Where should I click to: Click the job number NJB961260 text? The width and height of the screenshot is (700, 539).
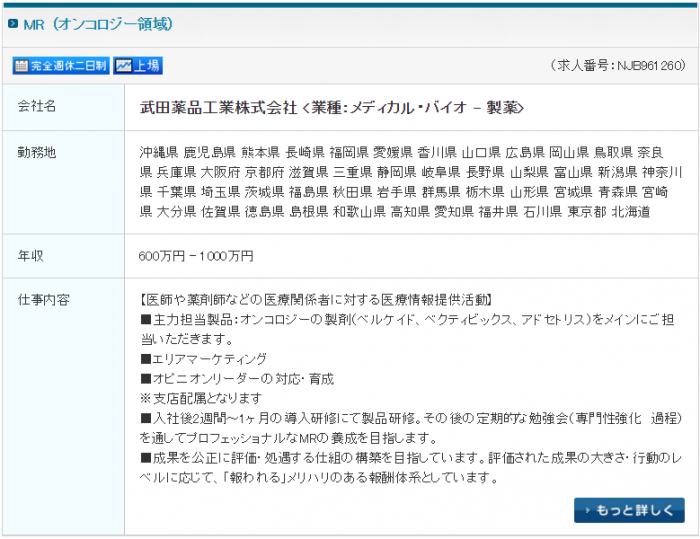point(617,66)
